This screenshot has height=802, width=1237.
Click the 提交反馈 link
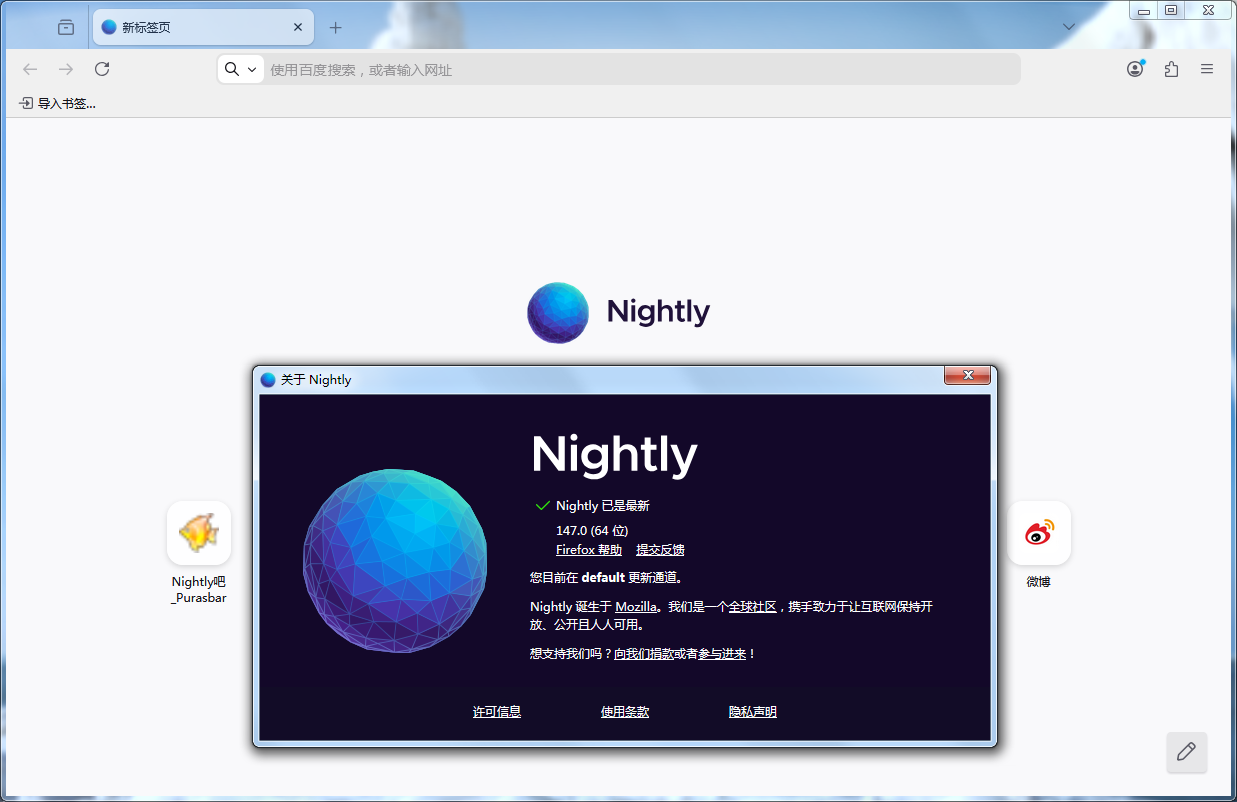660,550
